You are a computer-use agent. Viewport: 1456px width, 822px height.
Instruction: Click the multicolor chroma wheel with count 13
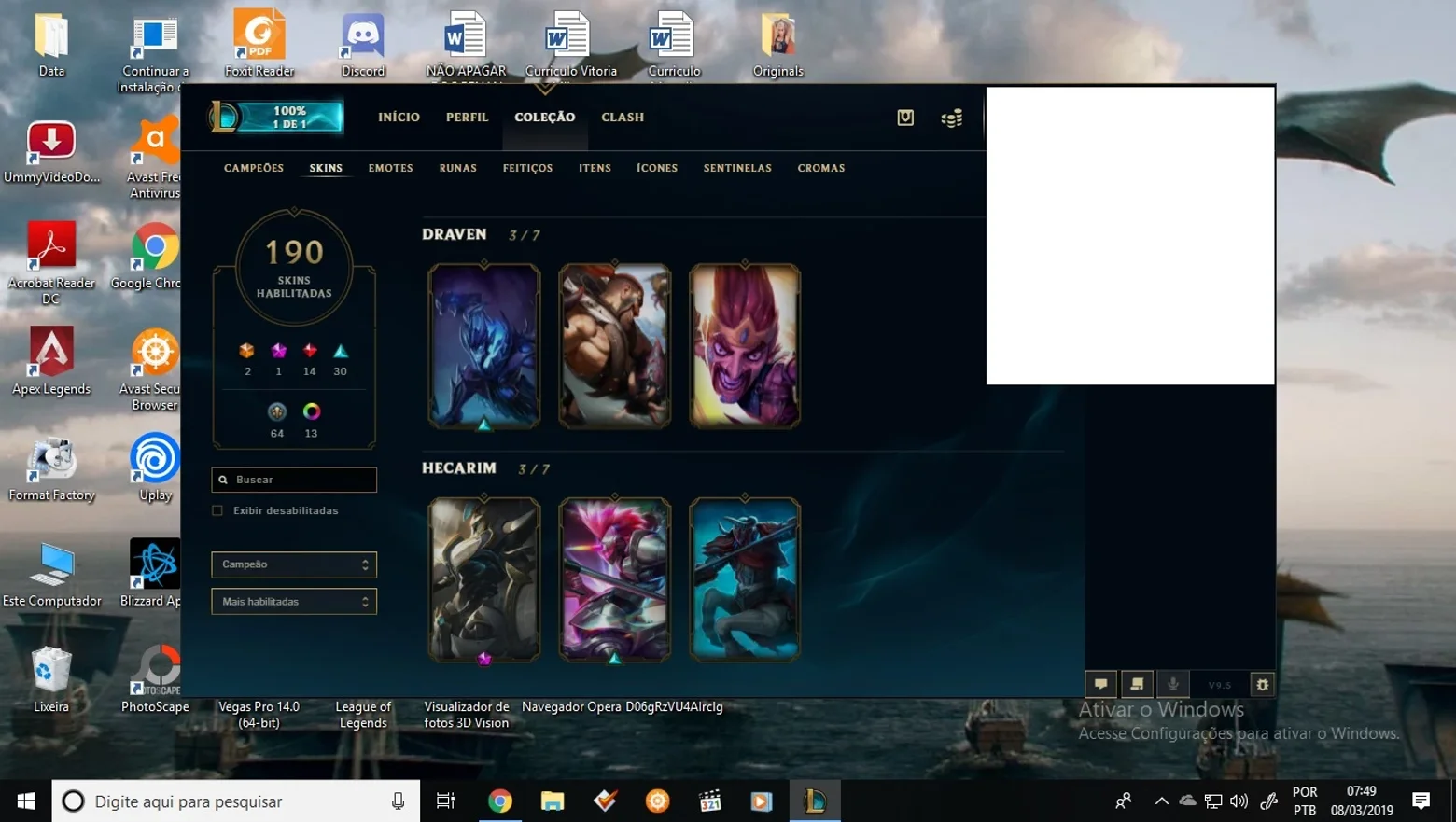(x=312, y=411)
